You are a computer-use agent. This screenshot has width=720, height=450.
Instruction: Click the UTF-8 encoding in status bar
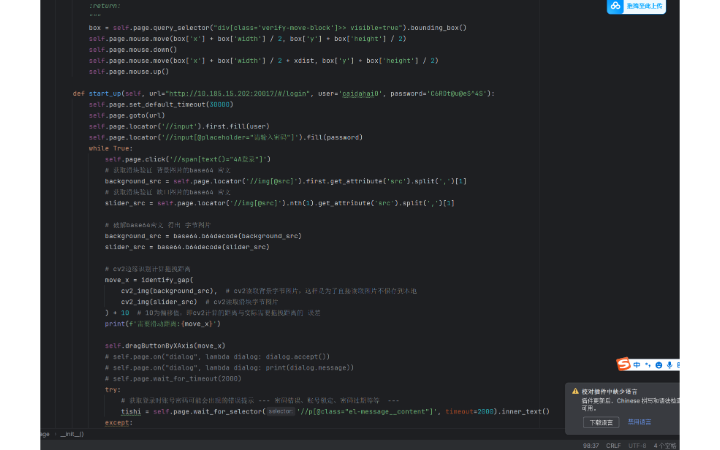[x=637, y=445]
